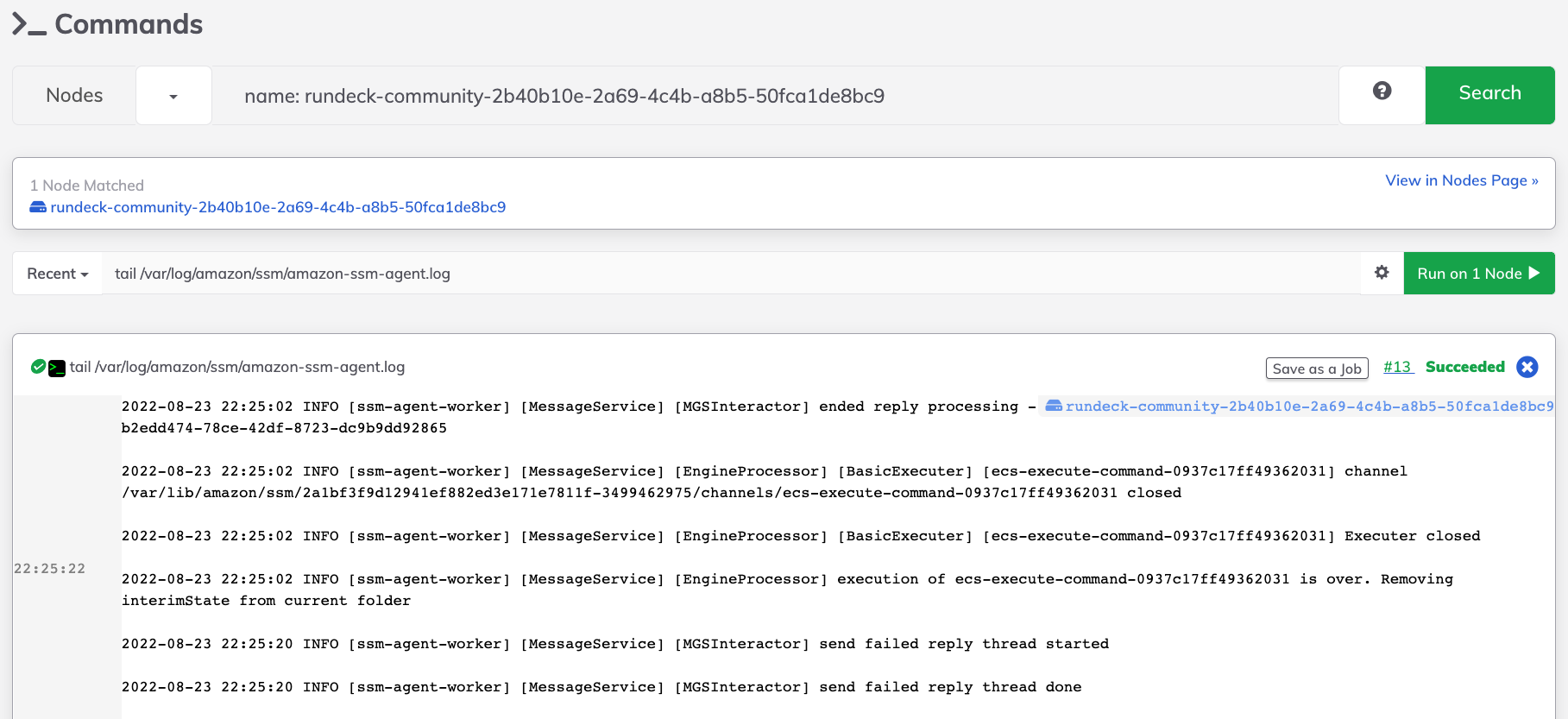Focus the node filter name input field
Image resolution: width=1568 pixels, height=719 pixels.
click(775, 96)
